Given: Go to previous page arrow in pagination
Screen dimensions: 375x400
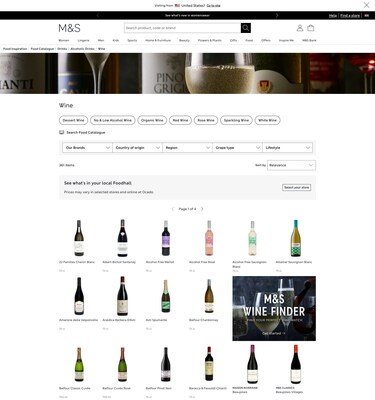Looking at the screenshot, I should point(173,209).
